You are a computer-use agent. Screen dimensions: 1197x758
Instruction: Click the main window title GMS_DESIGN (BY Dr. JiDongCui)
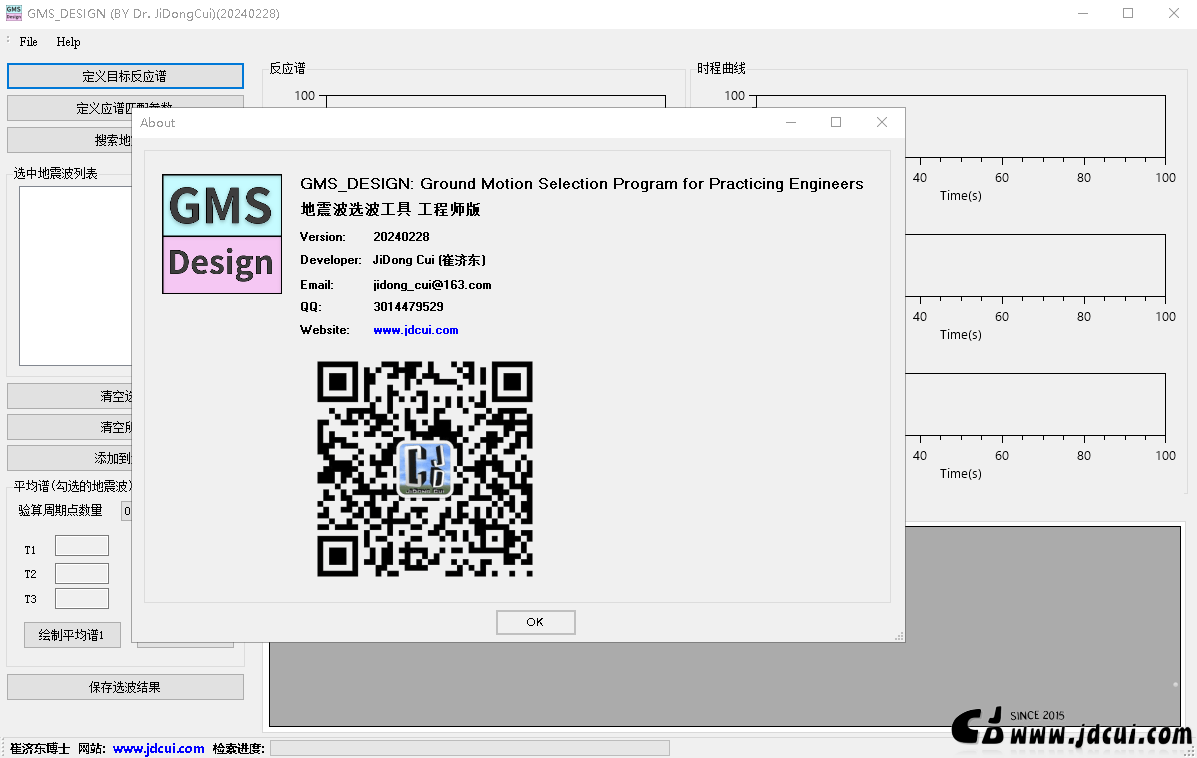[153, 14]
